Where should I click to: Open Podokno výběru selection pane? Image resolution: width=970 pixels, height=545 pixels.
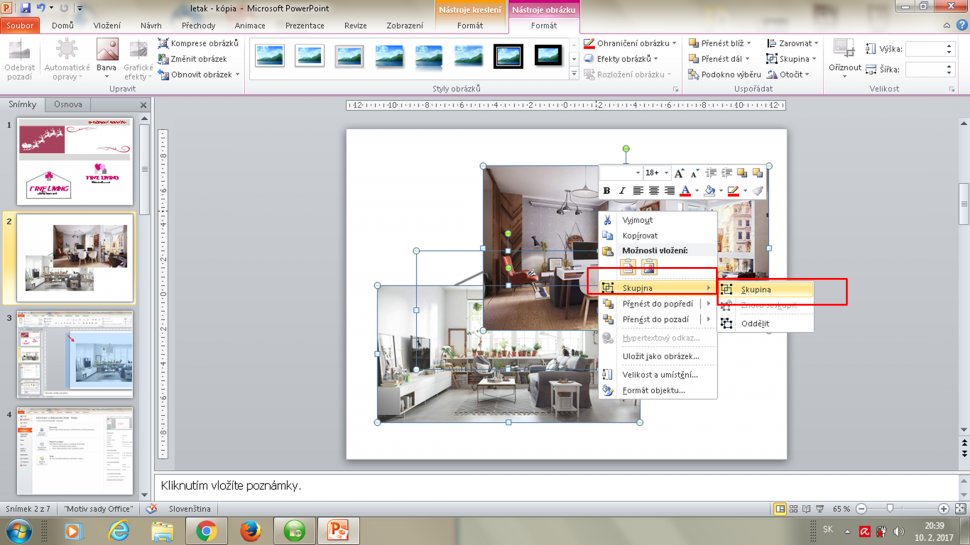tap(724, 74)
